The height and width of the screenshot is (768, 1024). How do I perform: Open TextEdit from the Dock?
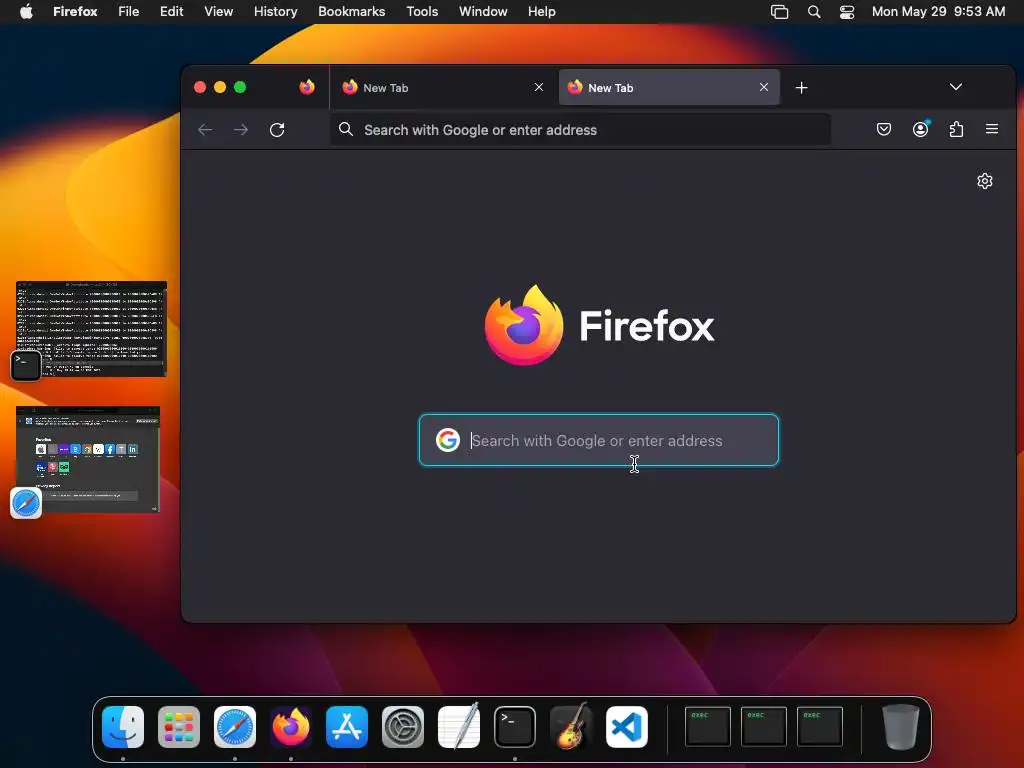[x=459, y=727]
